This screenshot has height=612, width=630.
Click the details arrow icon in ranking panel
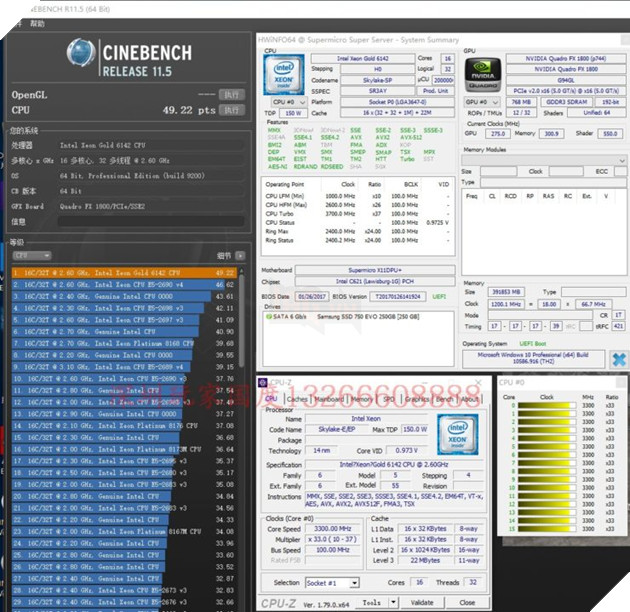240,256
